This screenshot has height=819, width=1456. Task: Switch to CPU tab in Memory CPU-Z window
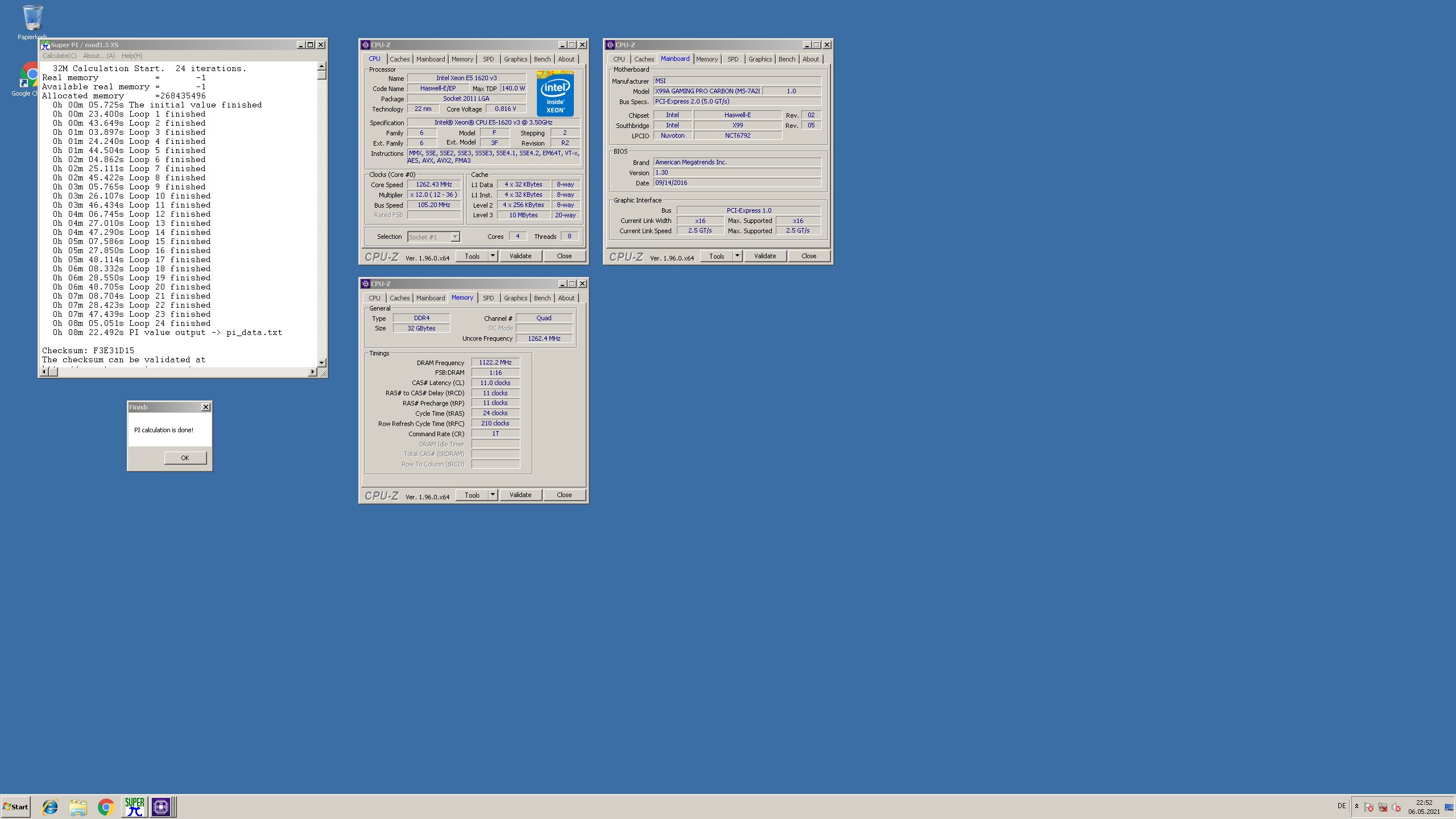pyautogui.click(x=374, y=298)
